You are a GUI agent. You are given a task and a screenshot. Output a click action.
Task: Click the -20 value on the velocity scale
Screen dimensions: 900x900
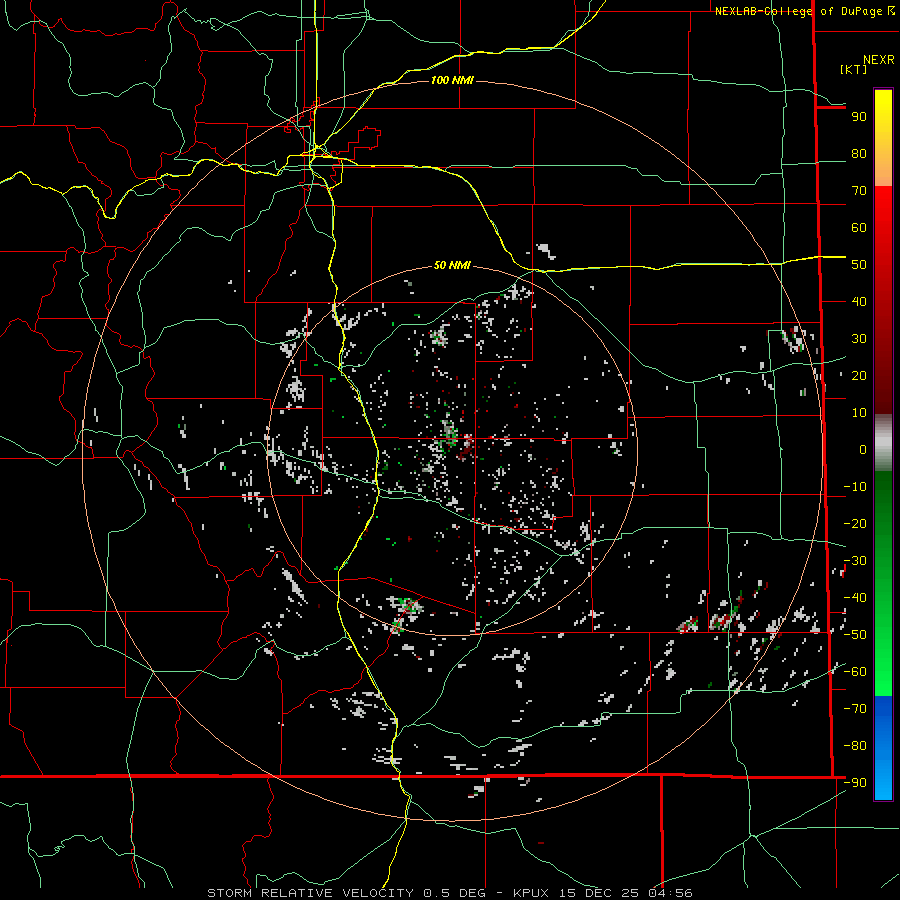coord(855,524)
